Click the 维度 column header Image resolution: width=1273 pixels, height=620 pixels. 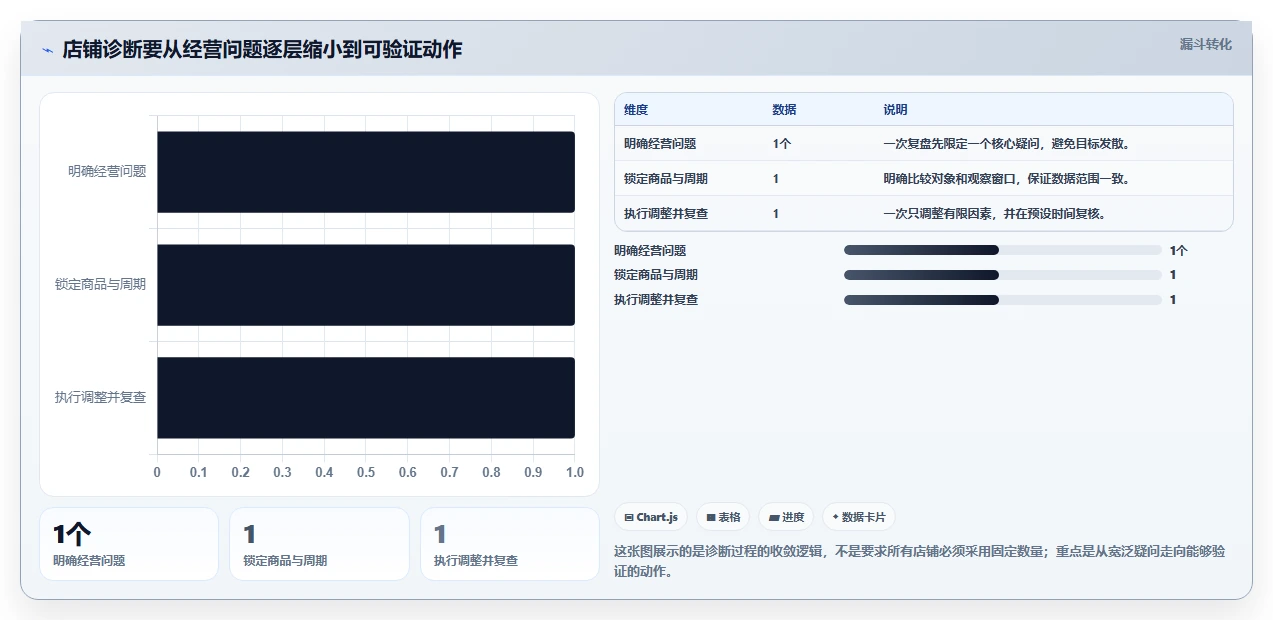point(636,110)
